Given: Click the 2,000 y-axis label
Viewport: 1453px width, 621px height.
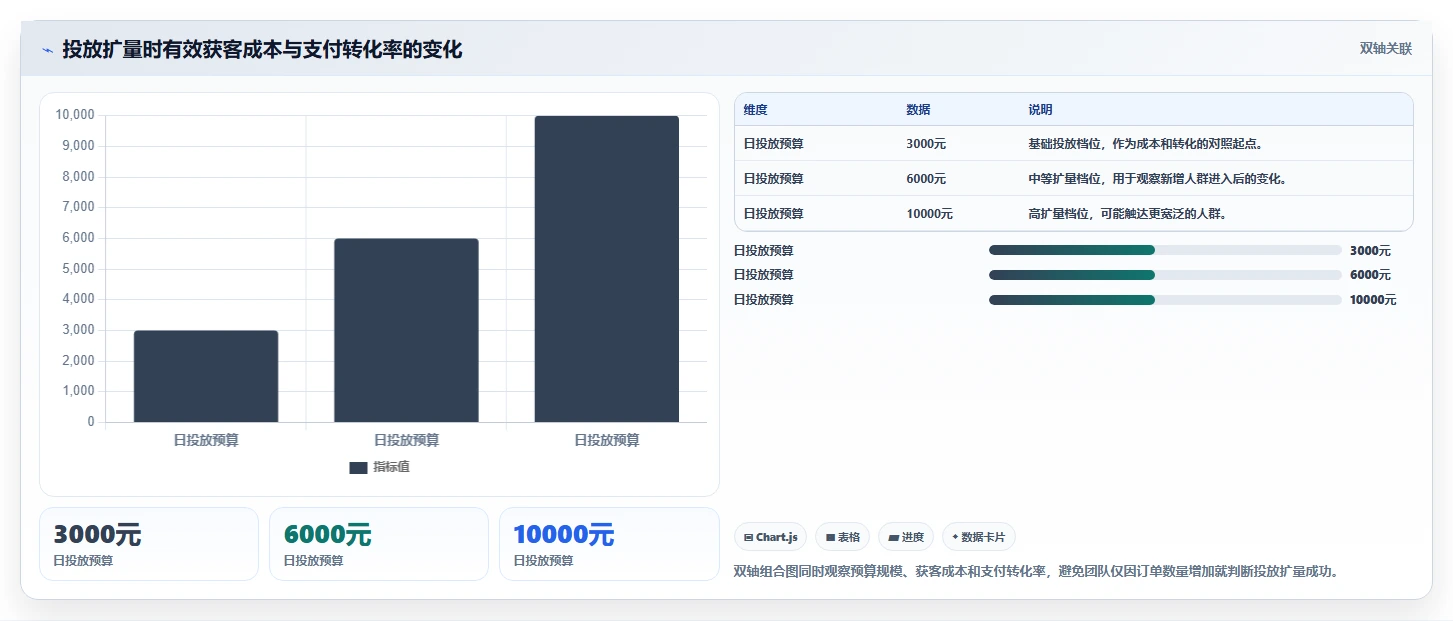Looking at the screenshot, I should click(78, 361).
